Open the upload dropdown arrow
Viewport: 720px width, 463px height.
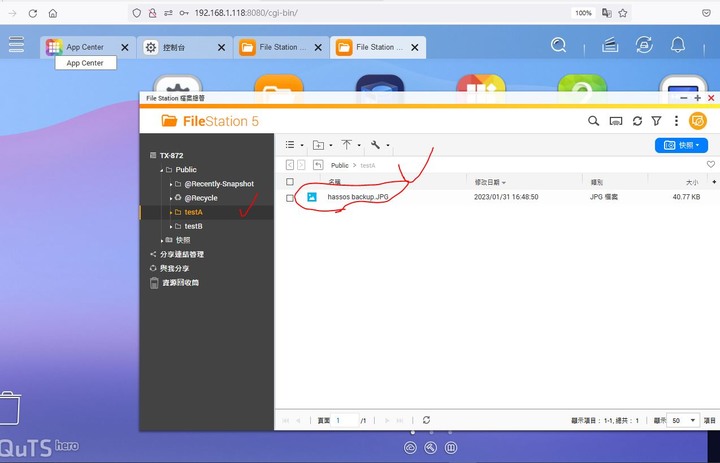tap(359, 145)
